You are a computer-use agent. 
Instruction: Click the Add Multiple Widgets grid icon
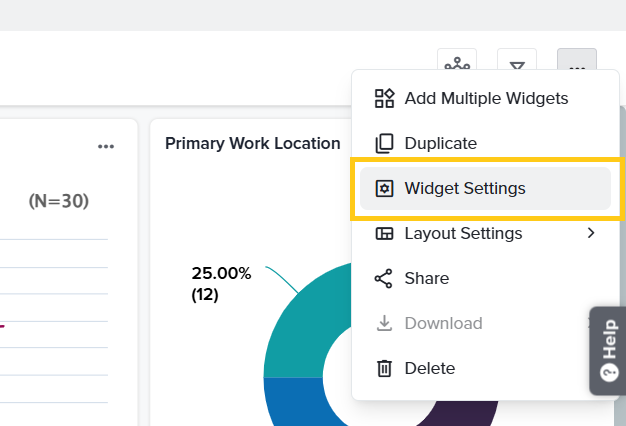(384, 98)
